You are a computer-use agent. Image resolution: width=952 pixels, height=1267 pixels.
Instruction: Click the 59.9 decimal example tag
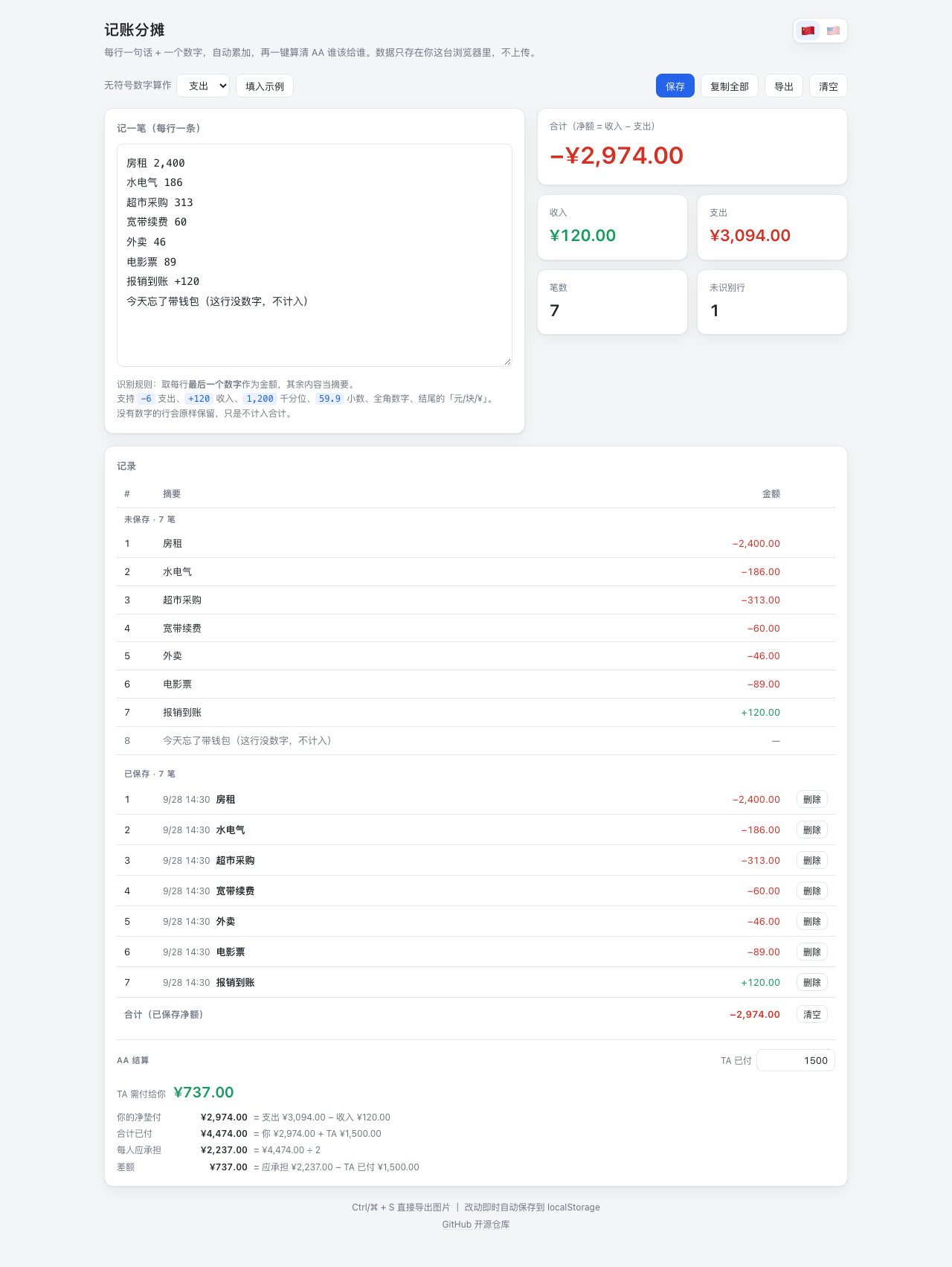point(329,399)
